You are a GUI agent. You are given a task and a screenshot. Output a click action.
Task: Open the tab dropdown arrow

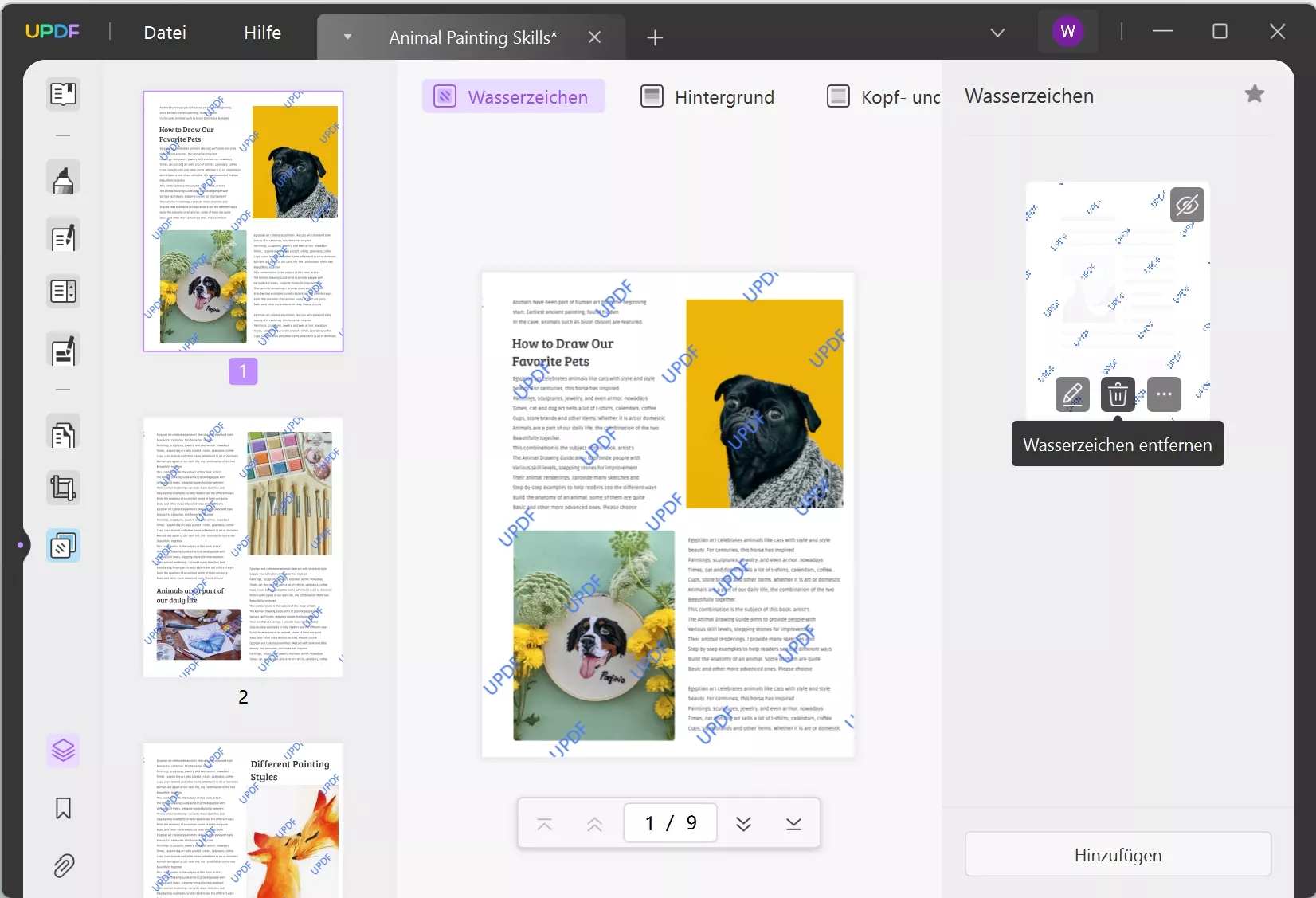tap(347, 37)
